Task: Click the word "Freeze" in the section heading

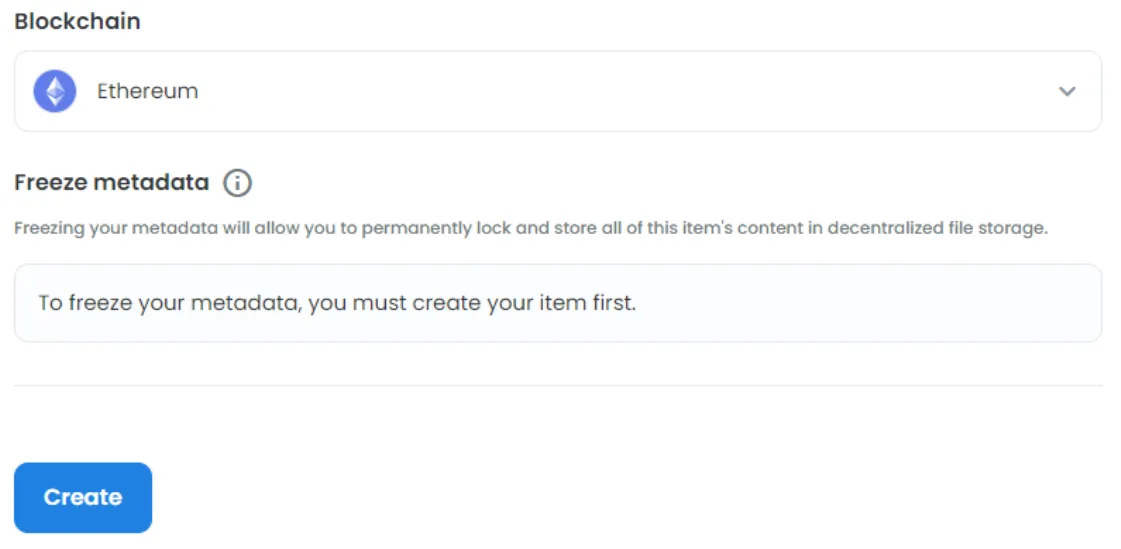Action: [x=50, y=183]
